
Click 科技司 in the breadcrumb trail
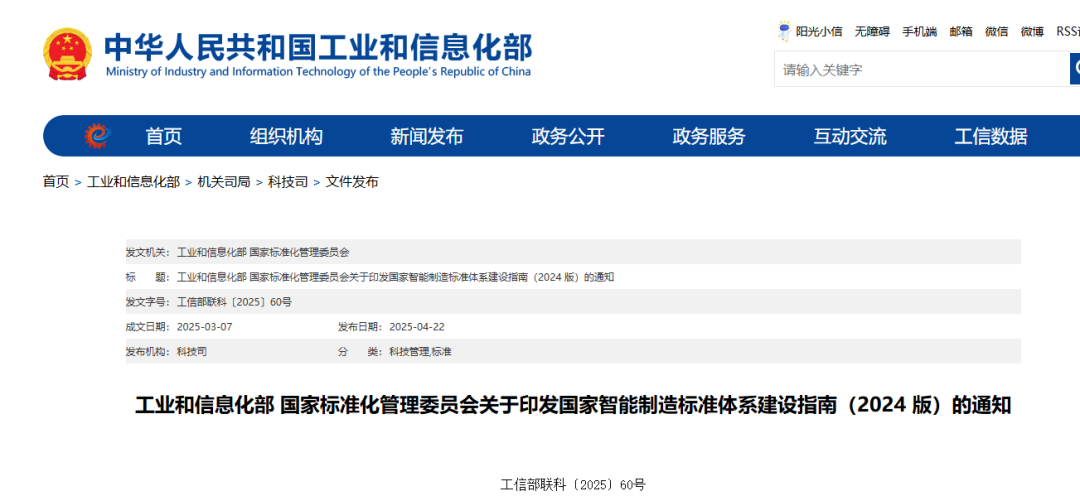pos(288,182)
